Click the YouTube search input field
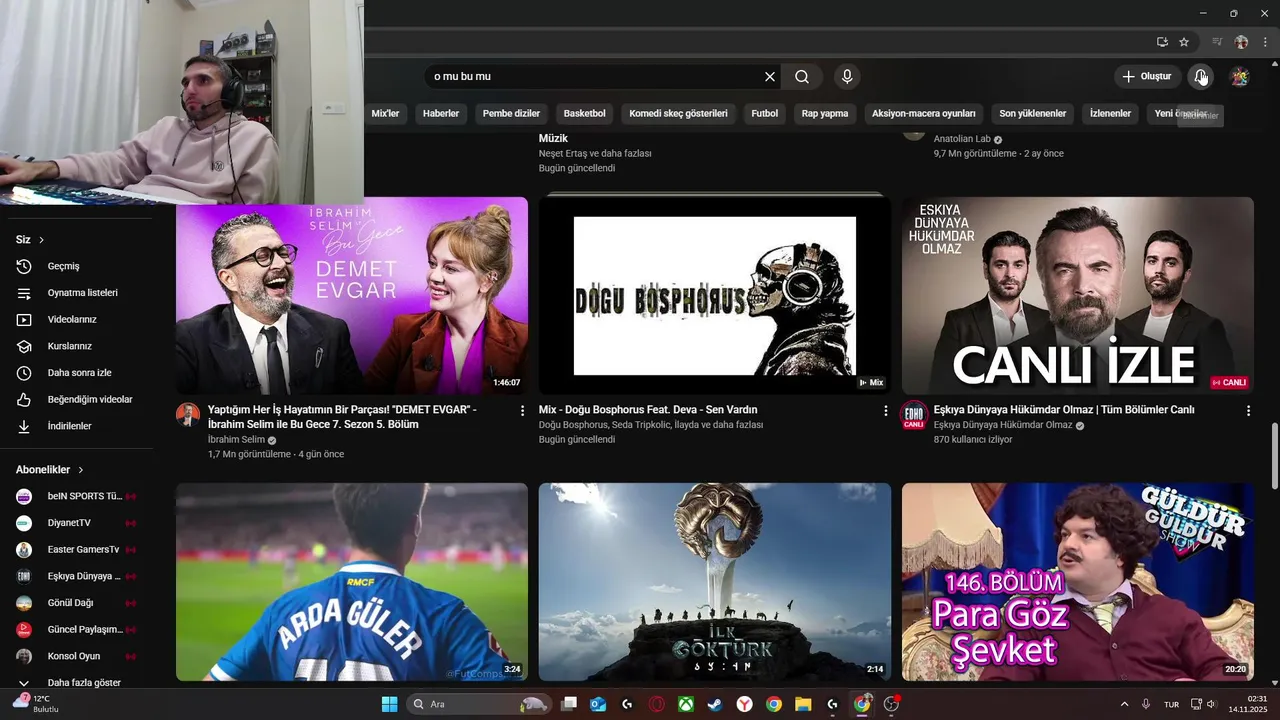Image resolution: width=1280 pixels, height=720 pixels. pyautogui.click(x=595, y=77)
